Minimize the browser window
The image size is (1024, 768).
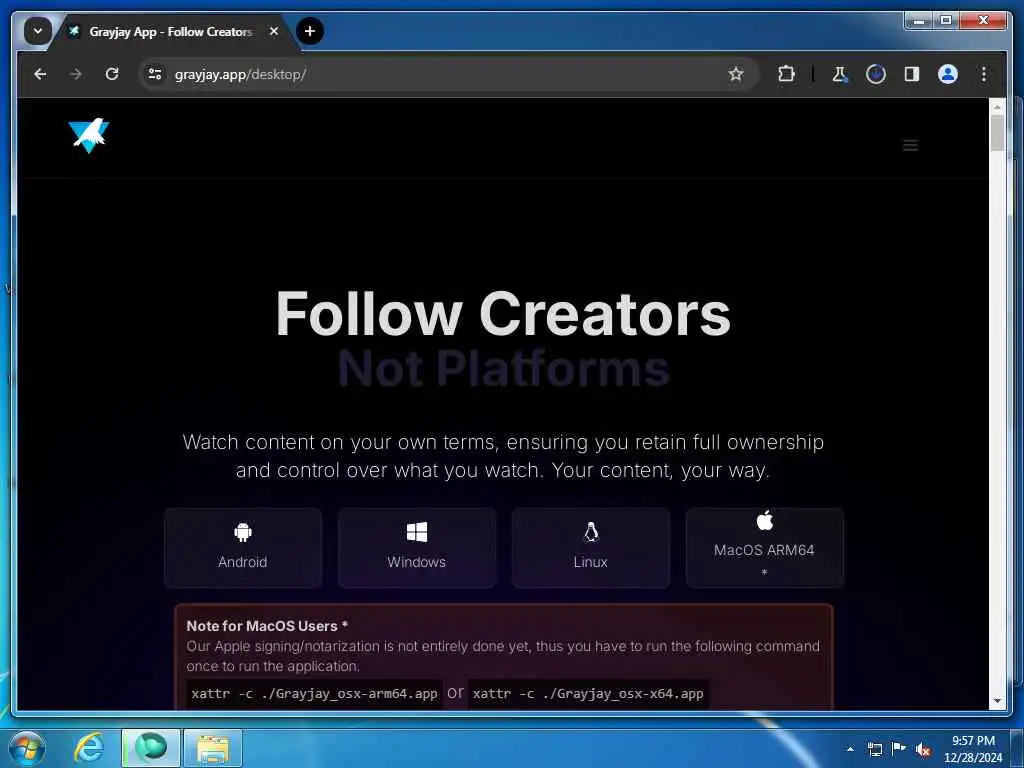[919, 21]
